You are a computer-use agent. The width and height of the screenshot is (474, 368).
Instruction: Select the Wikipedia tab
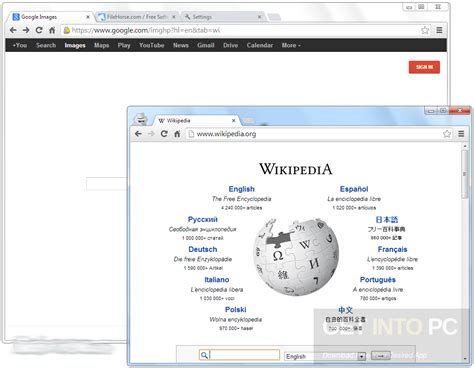pos(196,121)
